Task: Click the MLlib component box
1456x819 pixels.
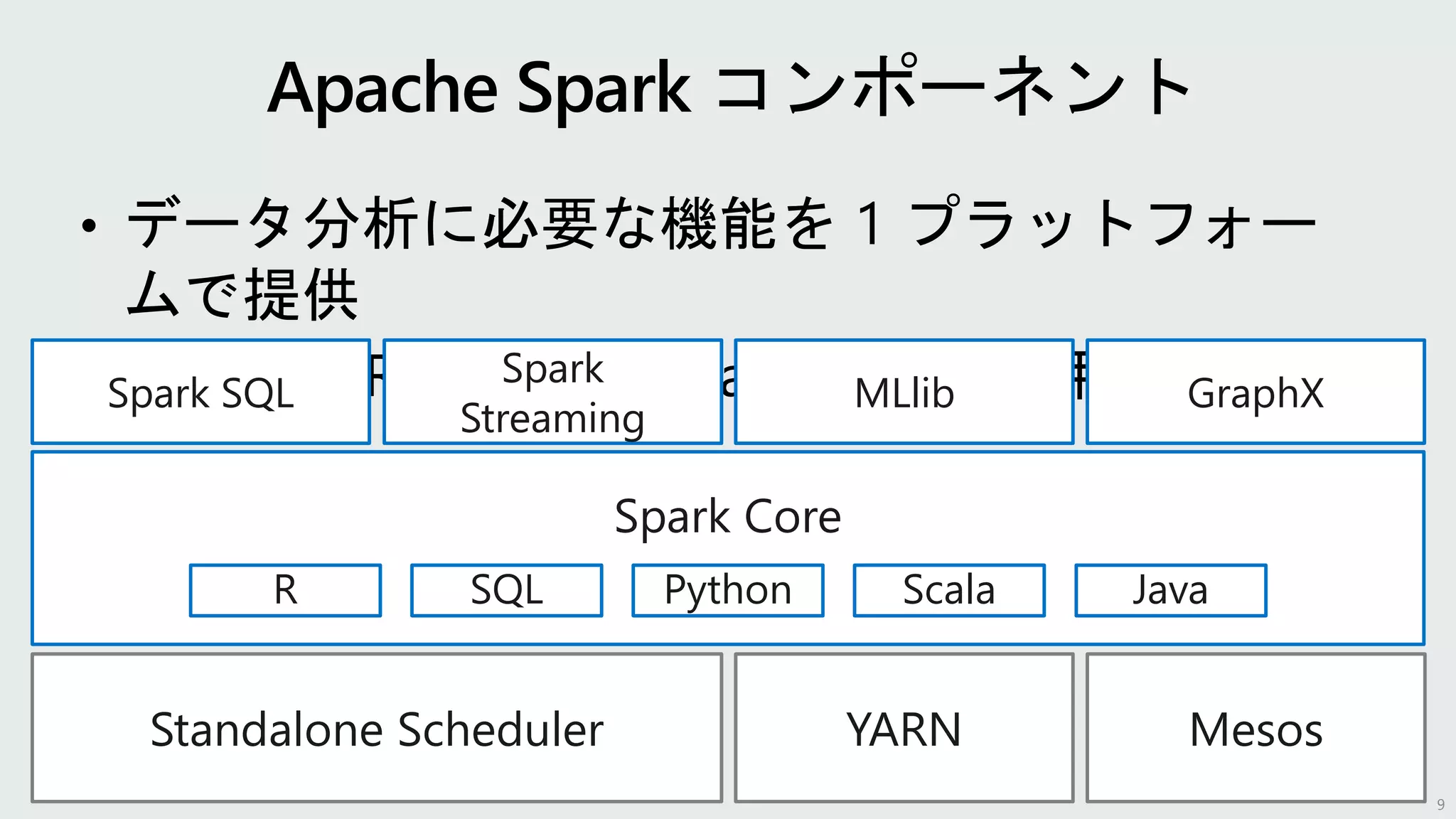Action: click(904, 392)
